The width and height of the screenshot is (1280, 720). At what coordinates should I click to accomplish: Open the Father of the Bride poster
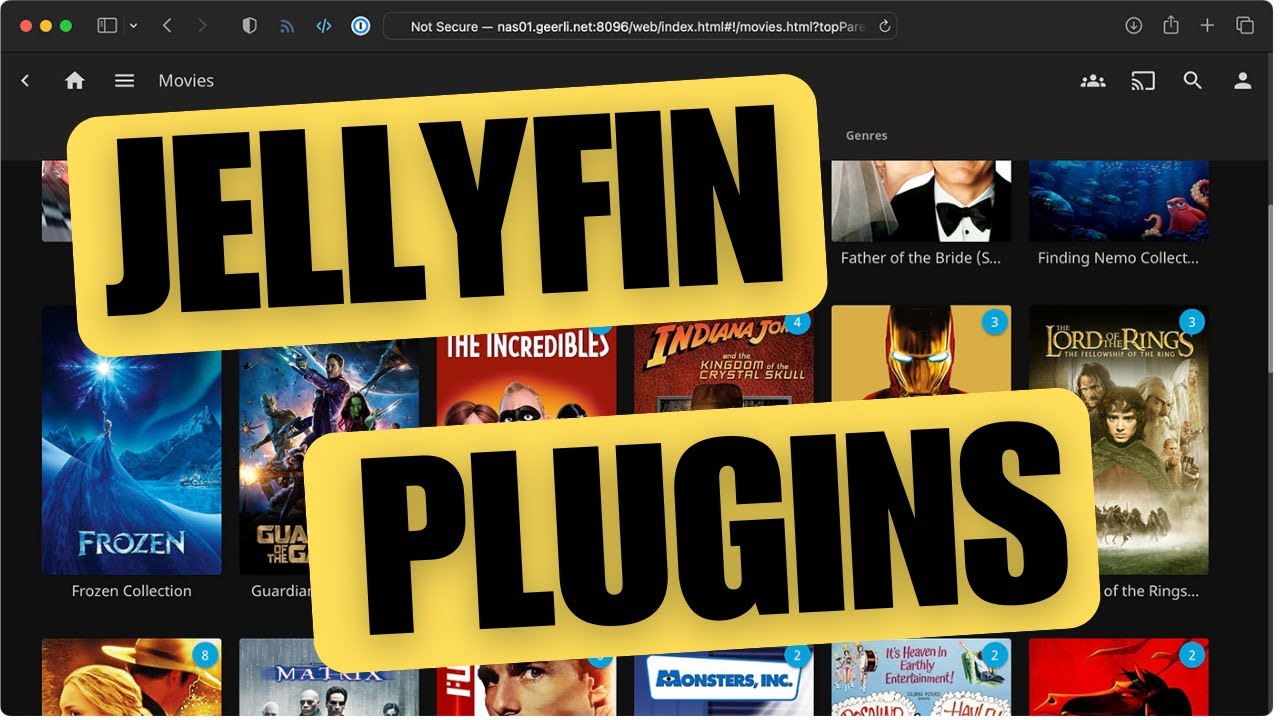pyautogui.click(x=921, y=200)
